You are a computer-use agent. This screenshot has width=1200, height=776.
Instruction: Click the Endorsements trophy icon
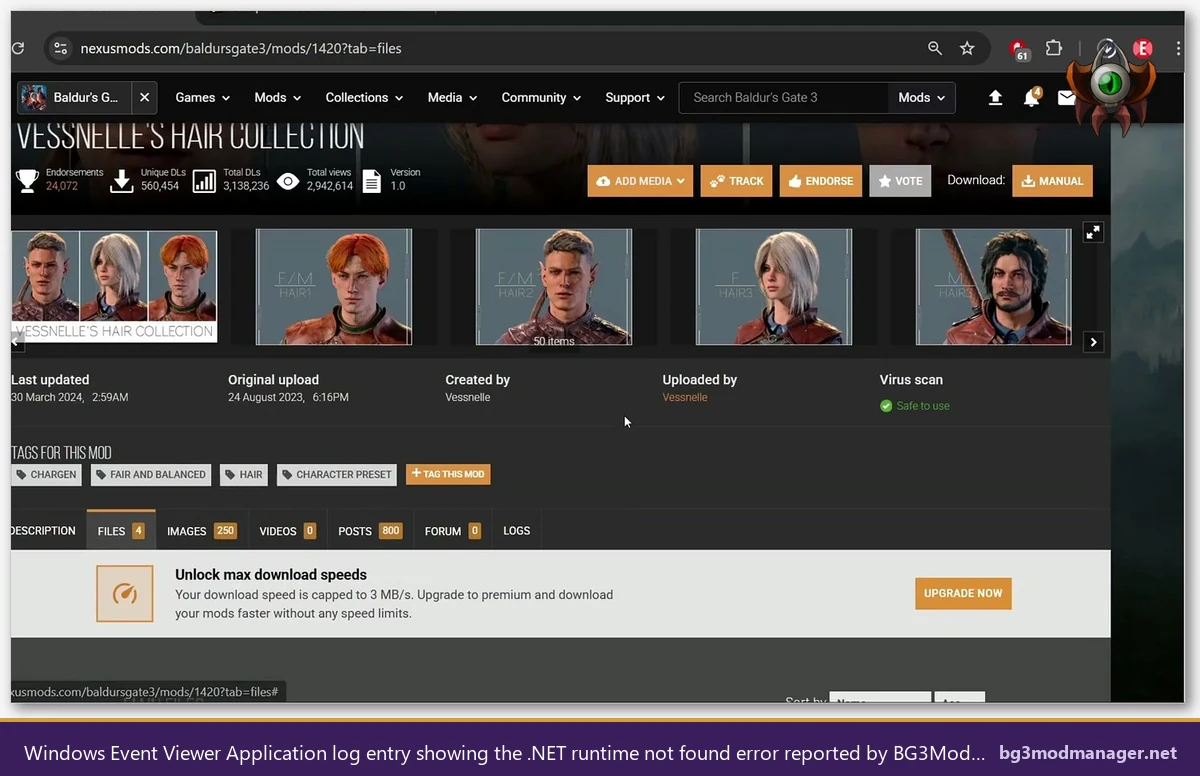click(x=27, y=180)
